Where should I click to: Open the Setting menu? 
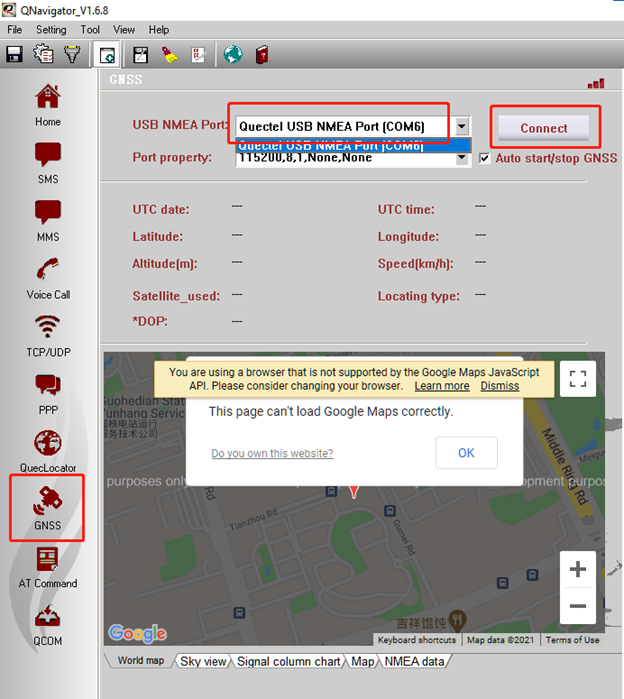click(x=51, y=30)
